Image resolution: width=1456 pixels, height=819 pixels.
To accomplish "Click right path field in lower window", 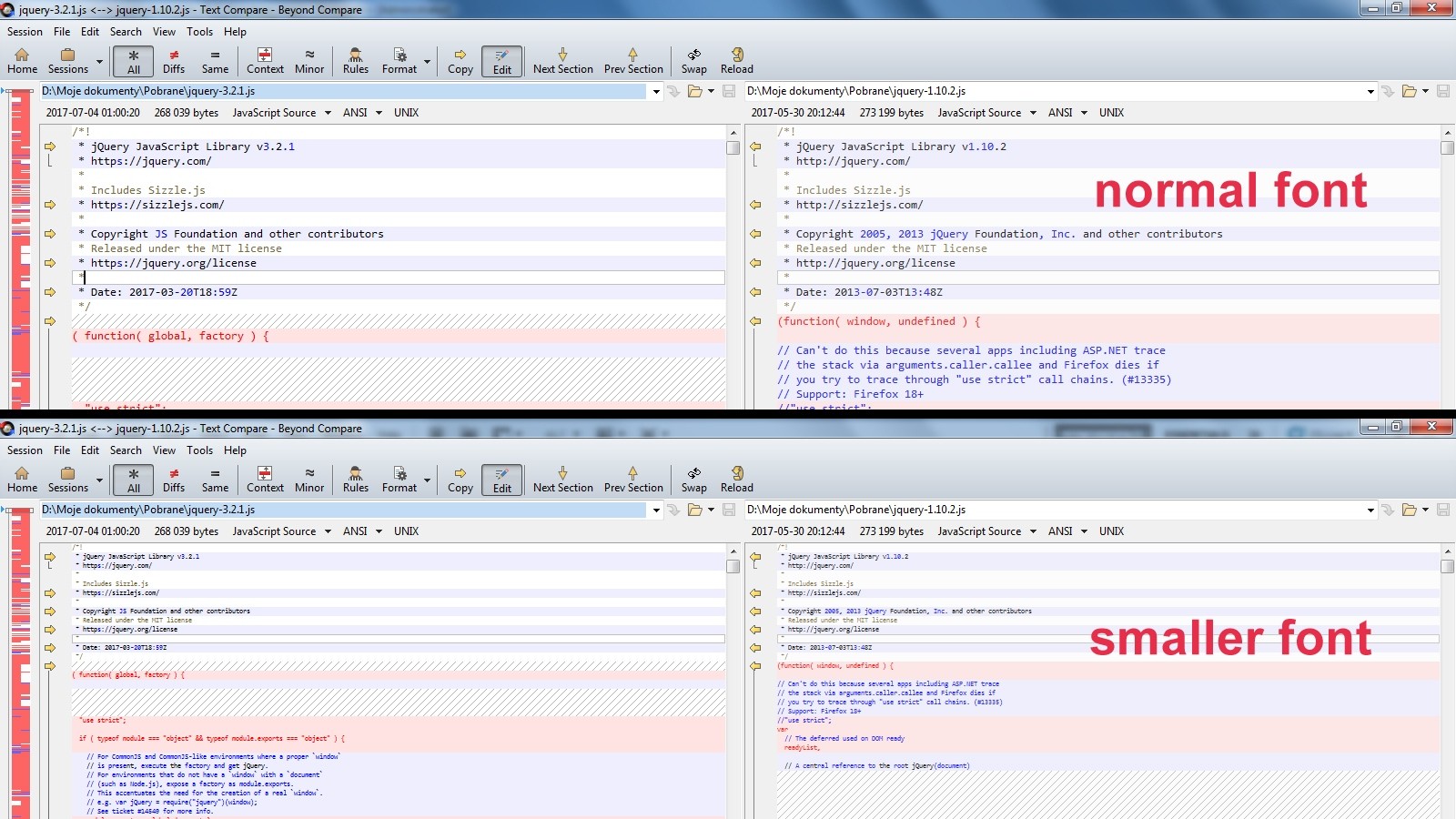I will pos(1054,510).
